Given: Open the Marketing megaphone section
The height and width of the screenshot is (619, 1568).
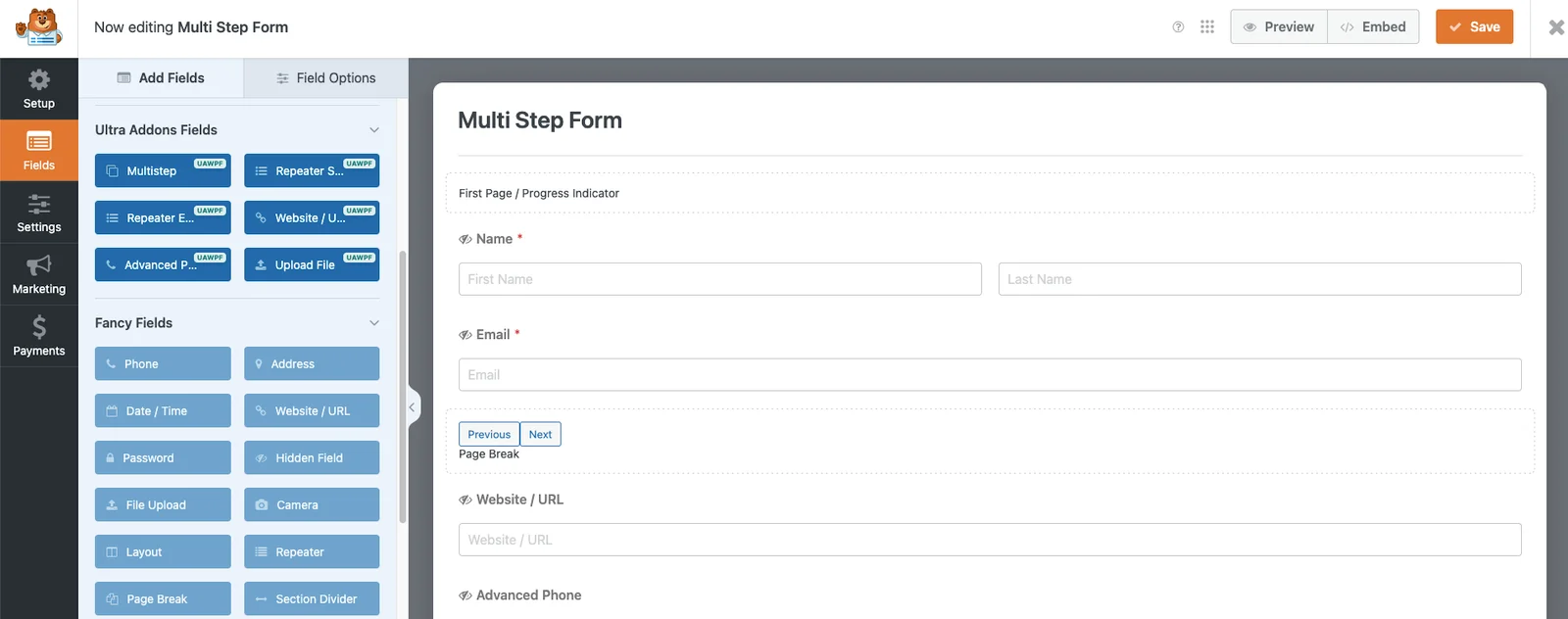Looking at the screenshot, I should tap(39, 274).
